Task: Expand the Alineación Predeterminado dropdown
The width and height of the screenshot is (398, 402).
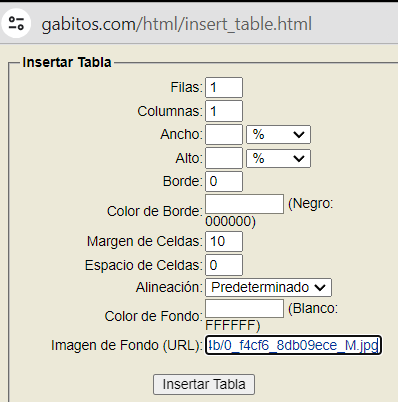Action: click(x=268, y=287)
